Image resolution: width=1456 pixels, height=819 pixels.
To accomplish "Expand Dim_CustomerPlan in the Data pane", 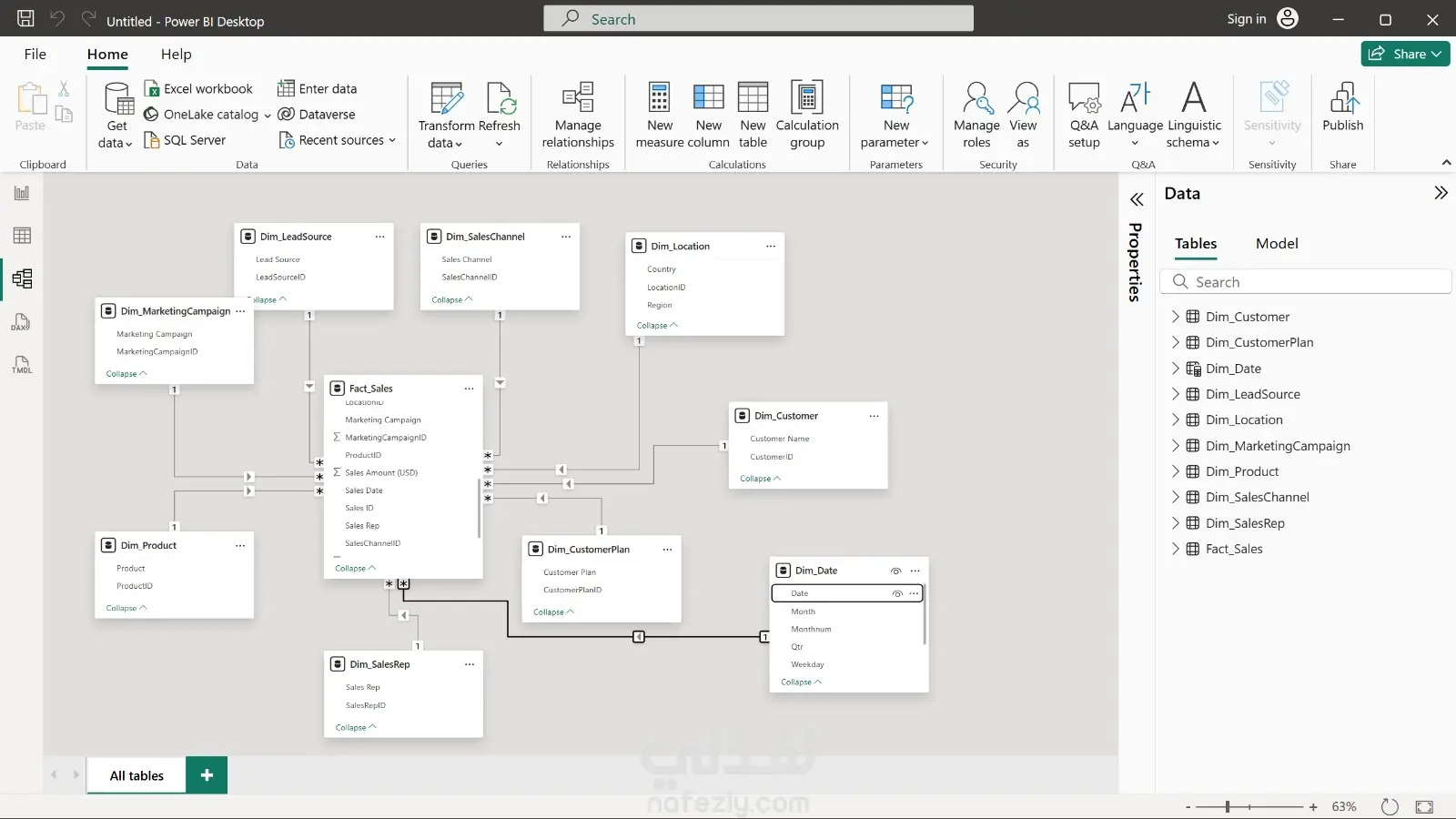I will point(1175,342).
